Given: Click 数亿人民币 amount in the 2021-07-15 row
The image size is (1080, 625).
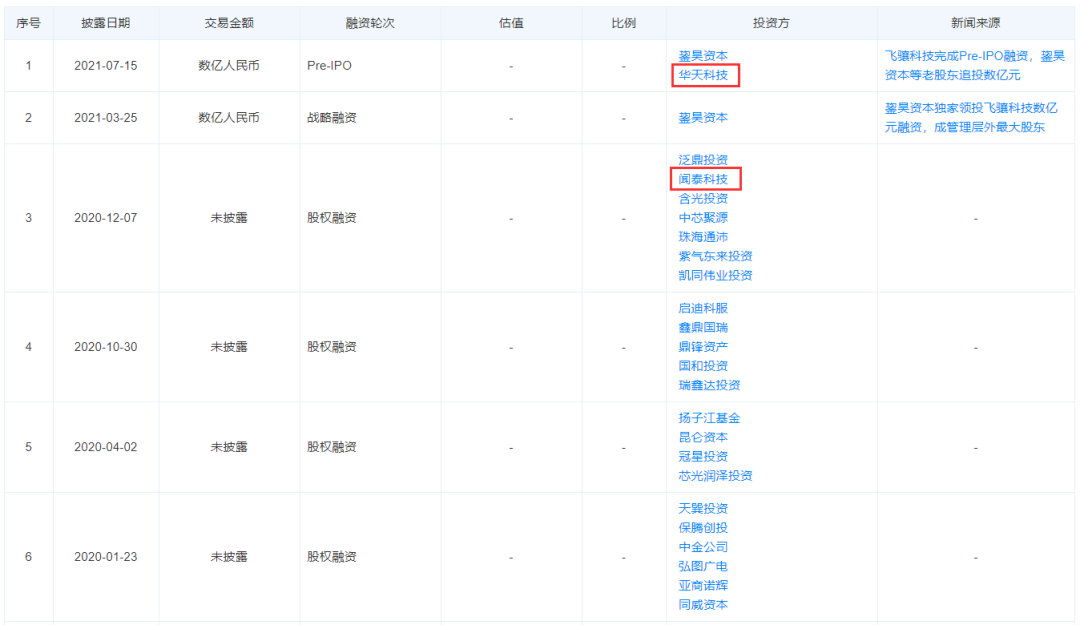Looking at the screenshot, I should (x=229, y=65).
